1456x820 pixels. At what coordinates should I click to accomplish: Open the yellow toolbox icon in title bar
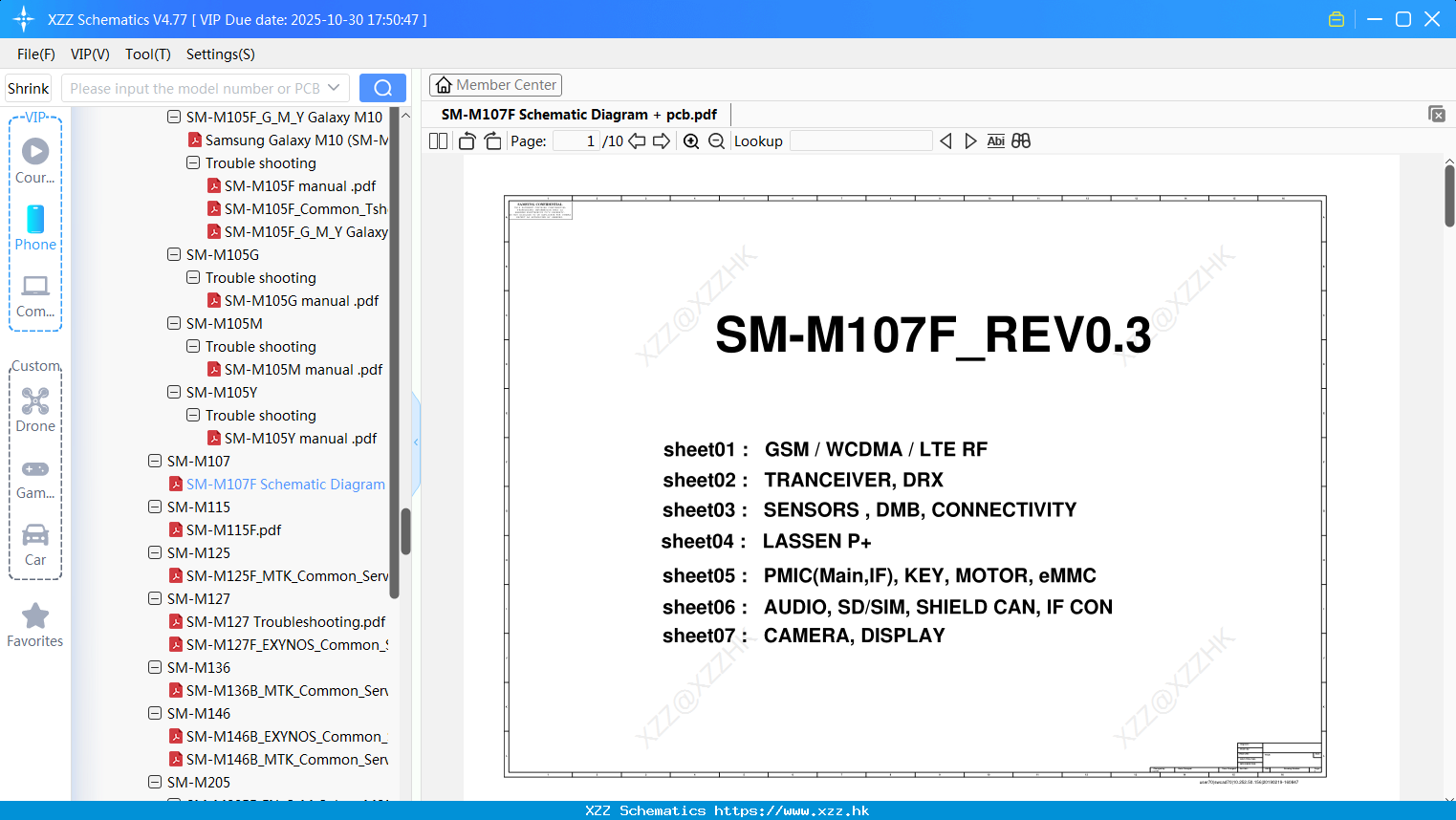[1336, 19]
